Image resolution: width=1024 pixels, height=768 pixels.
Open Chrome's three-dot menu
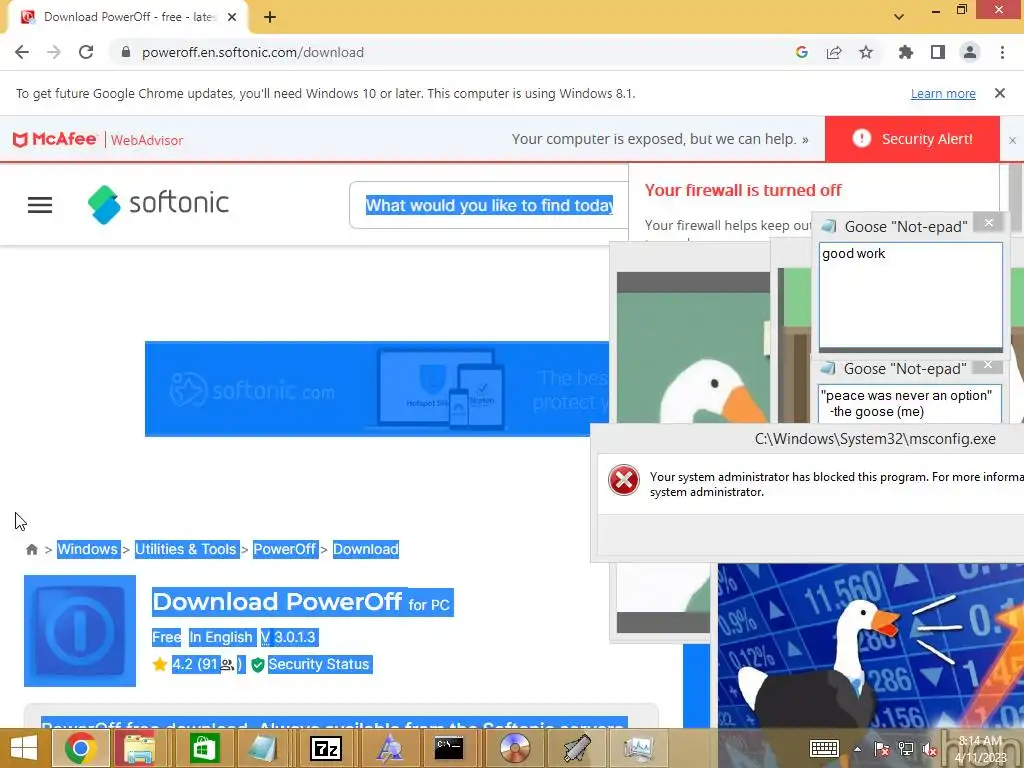point(1002,52)
